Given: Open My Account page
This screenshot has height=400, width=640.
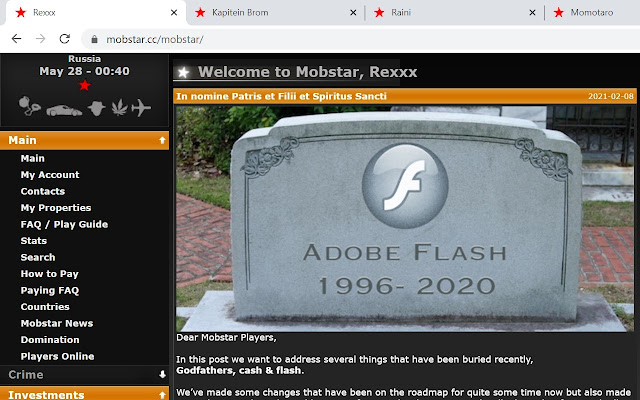Looking at the screenshot, I should [50, 175].
